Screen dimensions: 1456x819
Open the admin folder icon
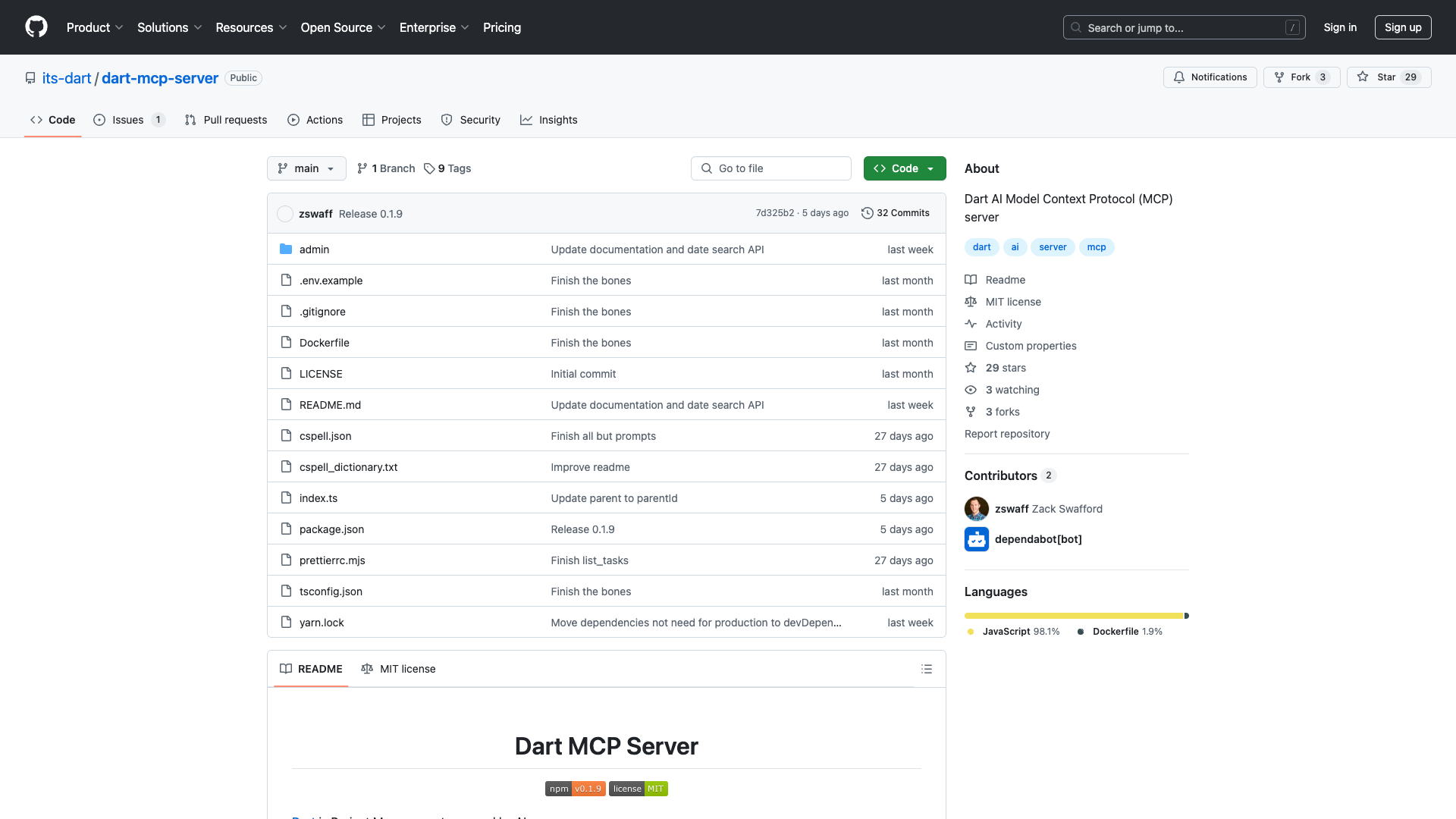[x=286, y=249]
